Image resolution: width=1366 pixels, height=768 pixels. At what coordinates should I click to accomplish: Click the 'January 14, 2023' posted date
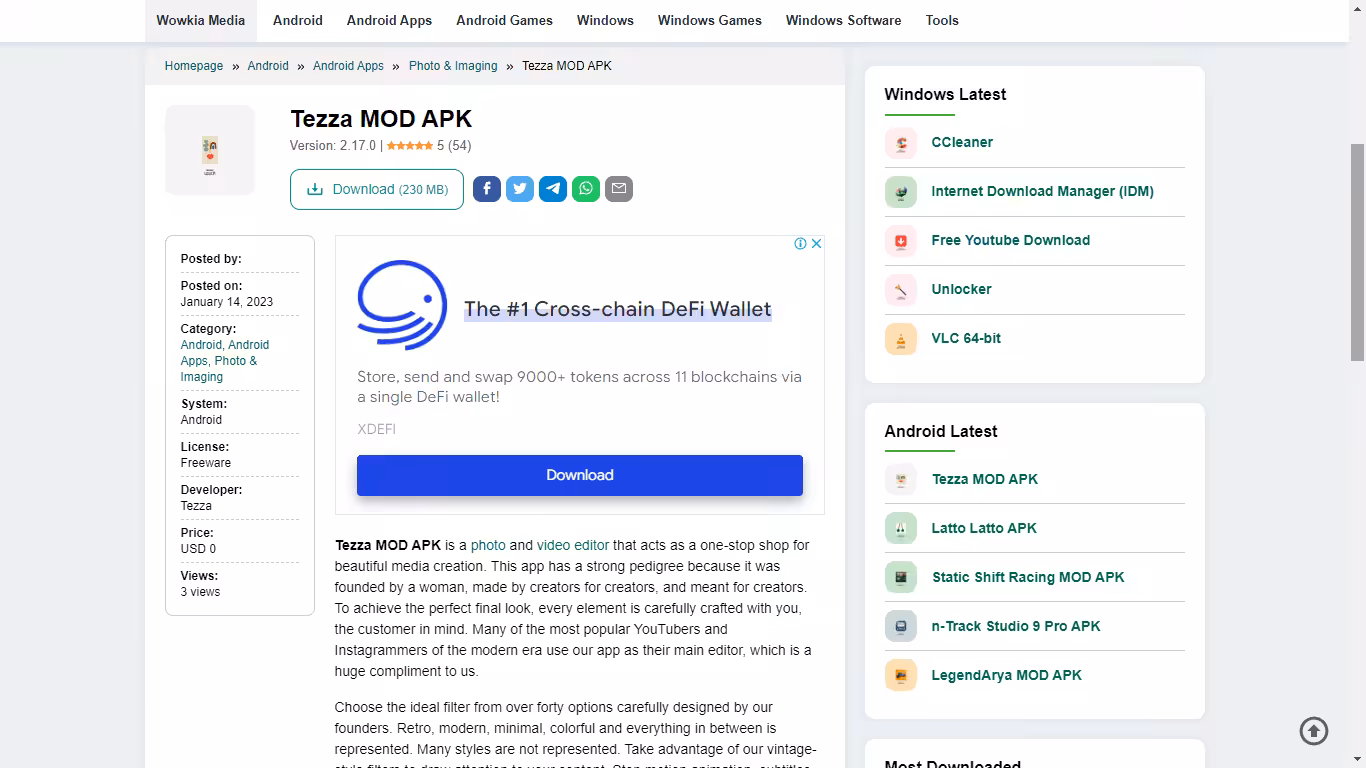227,302
